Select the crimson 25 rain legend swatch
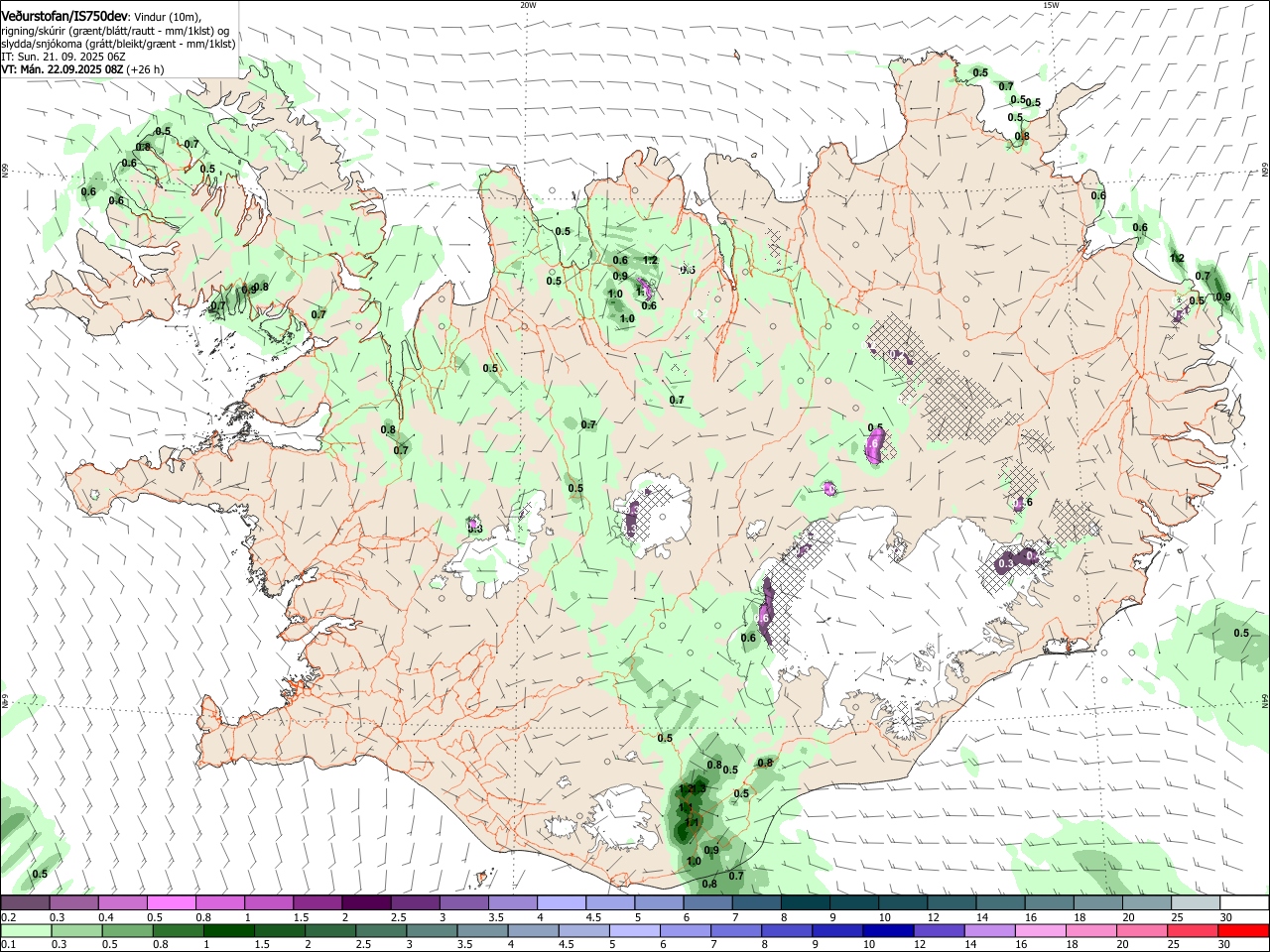 pyautogui.click(x=1192, y=931)
